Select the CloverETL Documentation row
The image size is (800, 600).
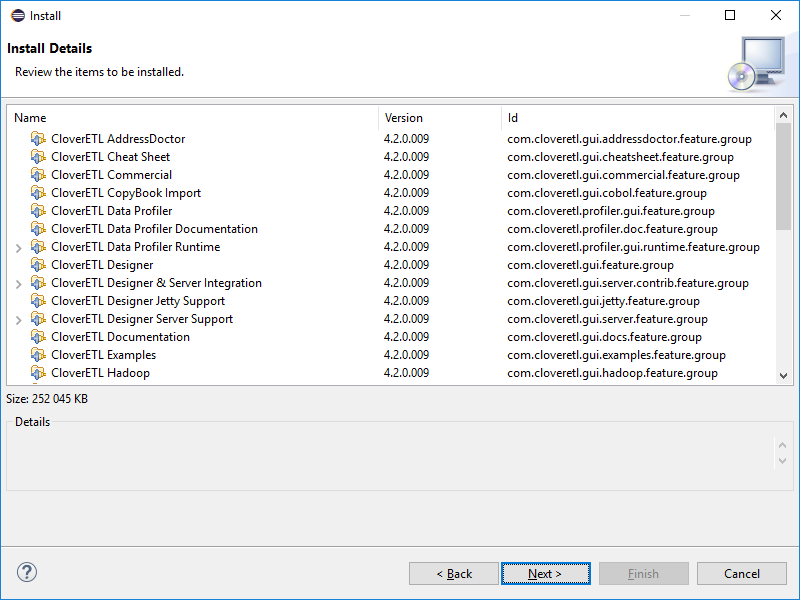pyautogui.click(x=391, y=337)
